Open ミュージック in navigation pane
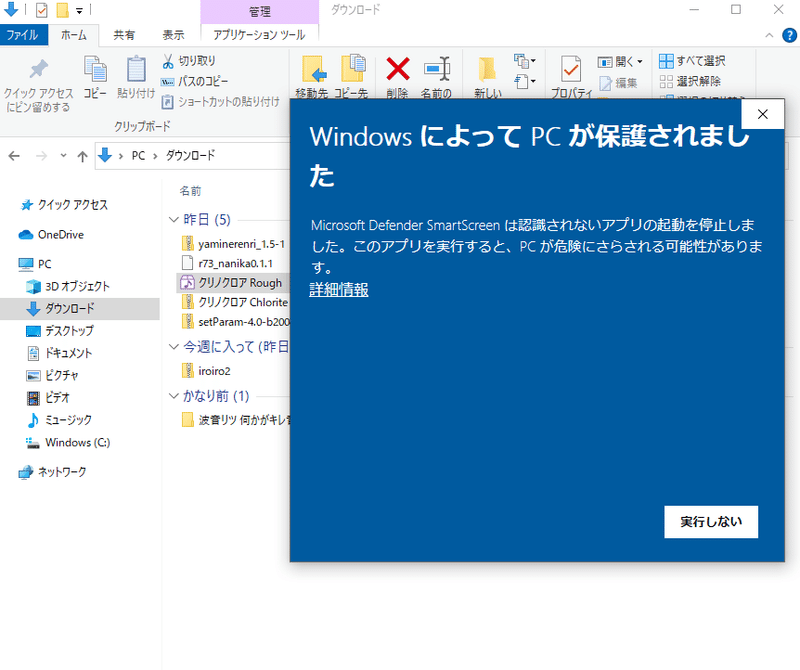Screen dimensions: 800x670 (59, 420)
